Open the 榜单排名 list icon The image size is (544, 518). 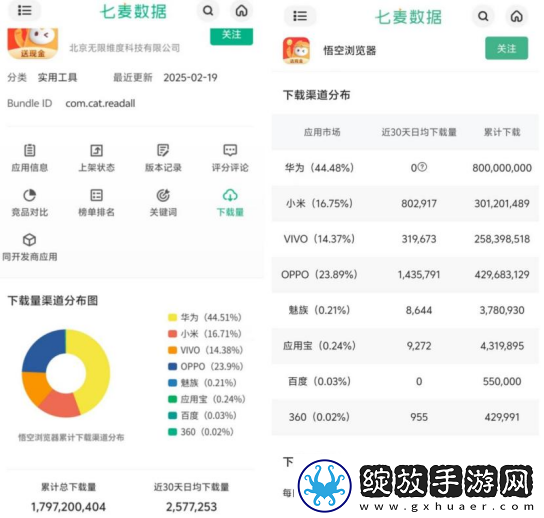click(x=96, y=195)
